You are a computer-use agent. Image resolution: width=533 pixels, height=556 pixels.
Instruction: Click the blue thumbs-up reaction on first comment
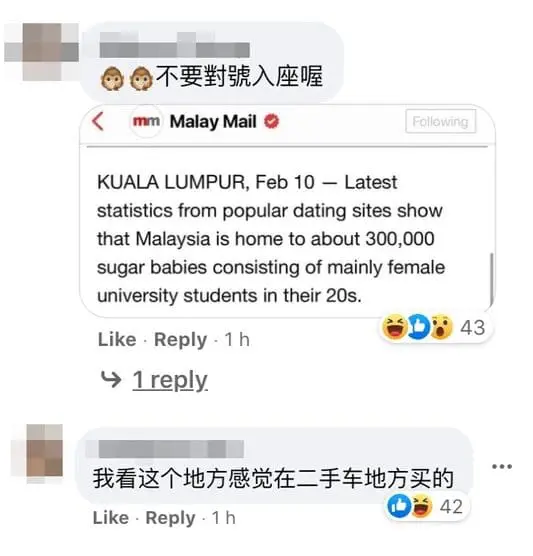(x=418, y=327)
